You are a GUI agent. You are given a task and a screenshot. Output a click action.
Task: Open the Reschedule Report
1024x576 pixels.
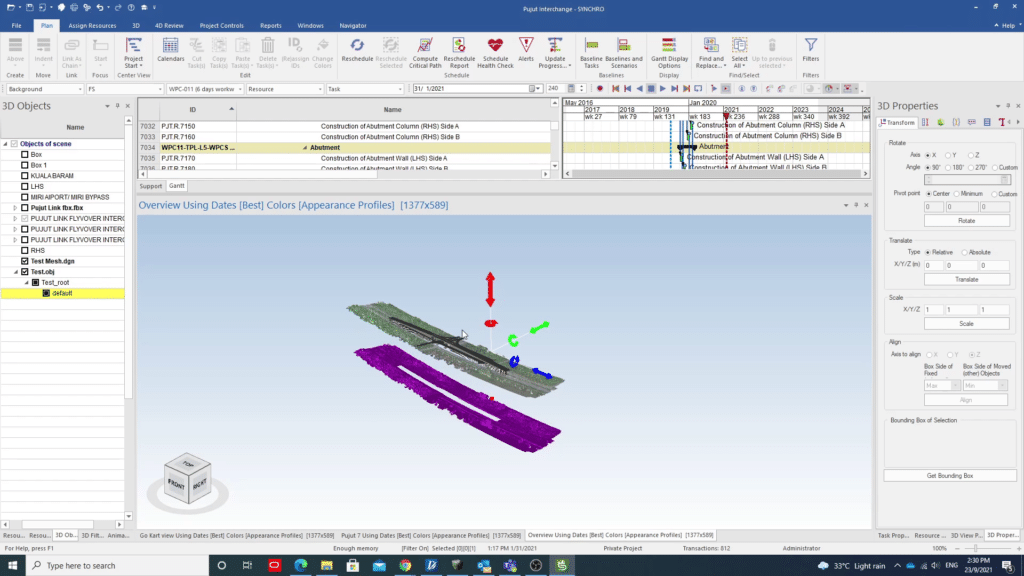459,52
